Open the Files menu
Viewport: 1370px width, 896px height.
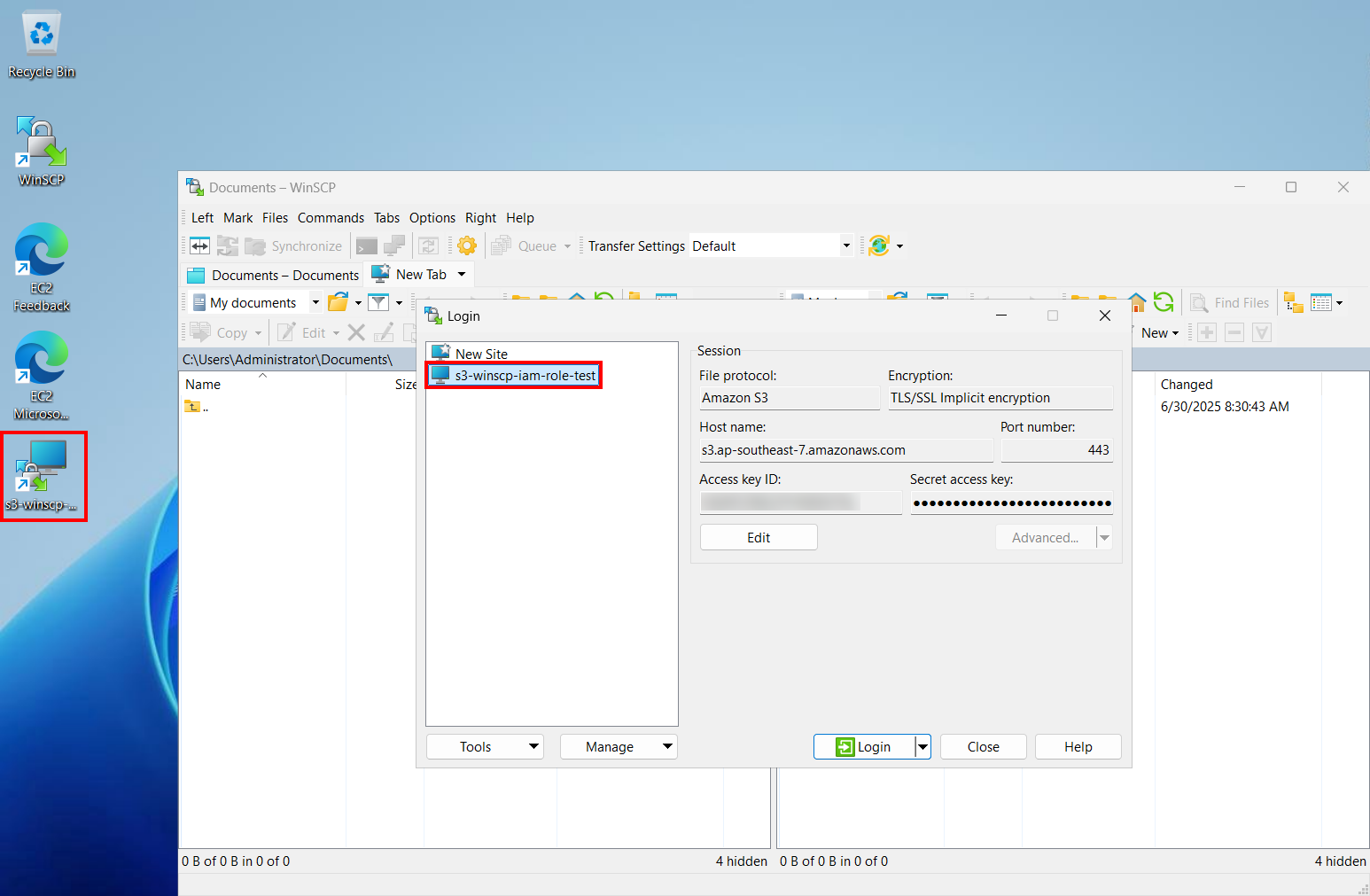275,217
